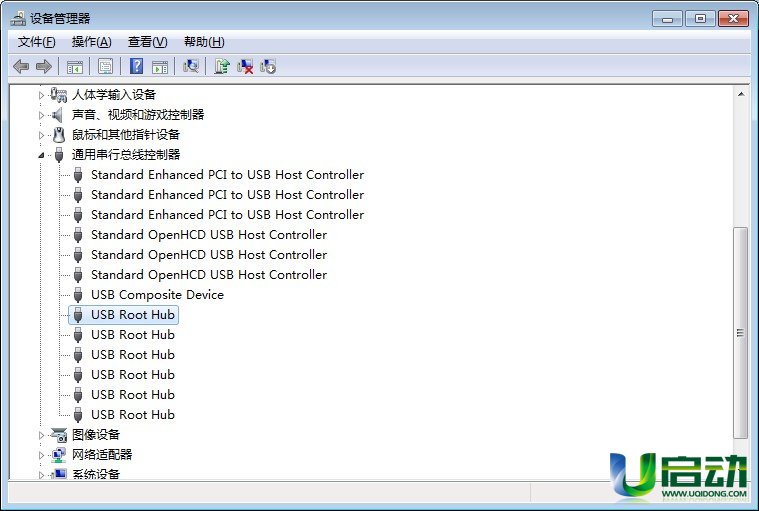Image resolution: width=759 pixels, height=511 pixels.
Task: Maximize the 设备管理器 window
Action: 700,19
